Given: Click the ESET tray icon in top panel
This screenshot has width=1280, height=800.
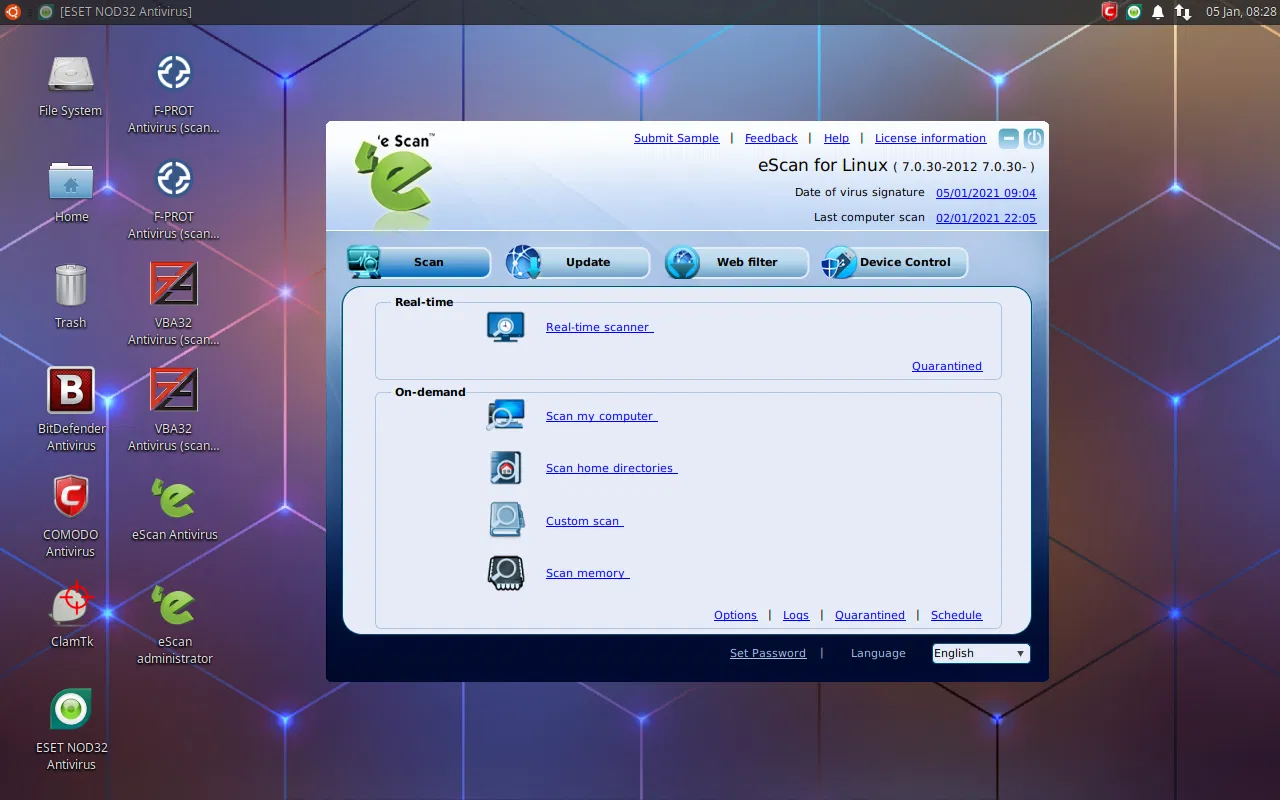Looking at the screenshot, I should tap(1133, 12).
